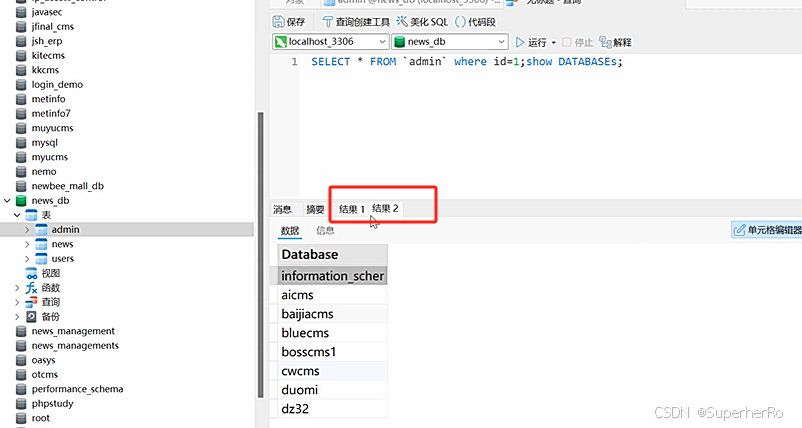Select oasys in the database tree

pos(43,360)
